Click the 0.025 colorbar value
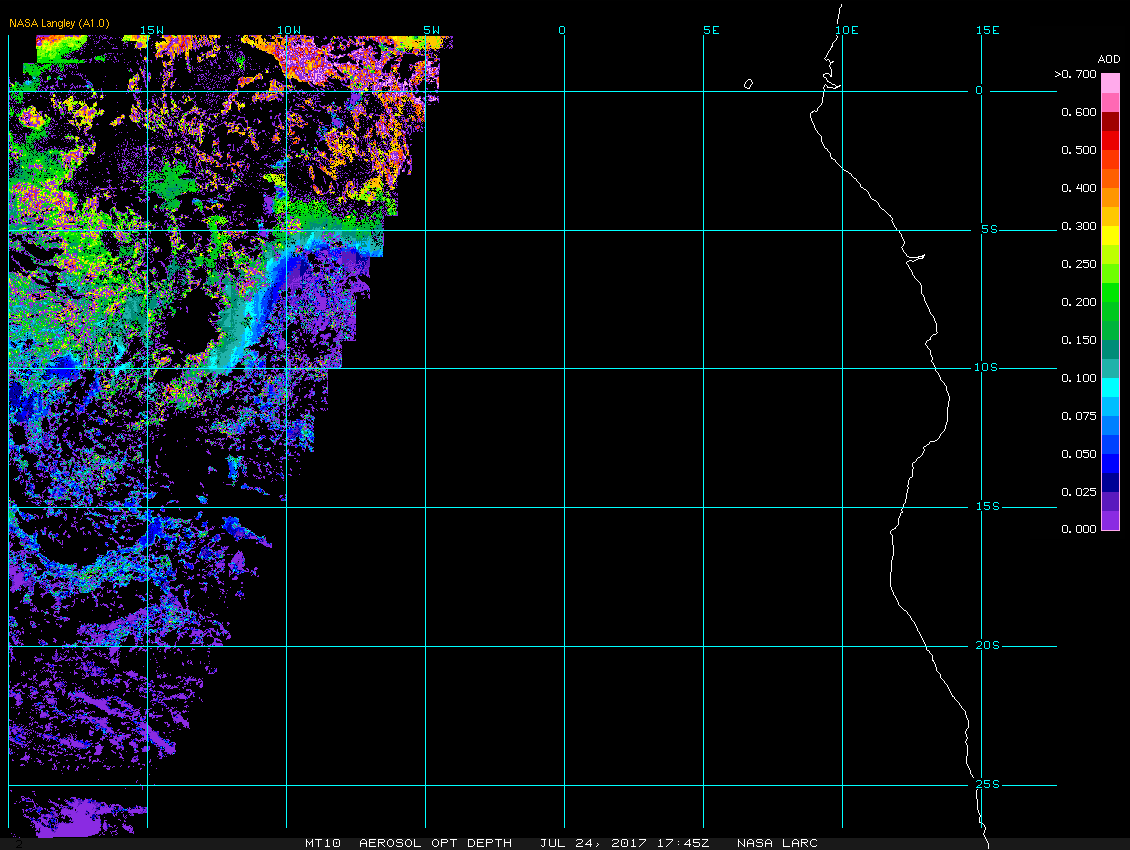Viewport: 1130px width, 850px height. pyautogui.click(x=1079, y=492)
